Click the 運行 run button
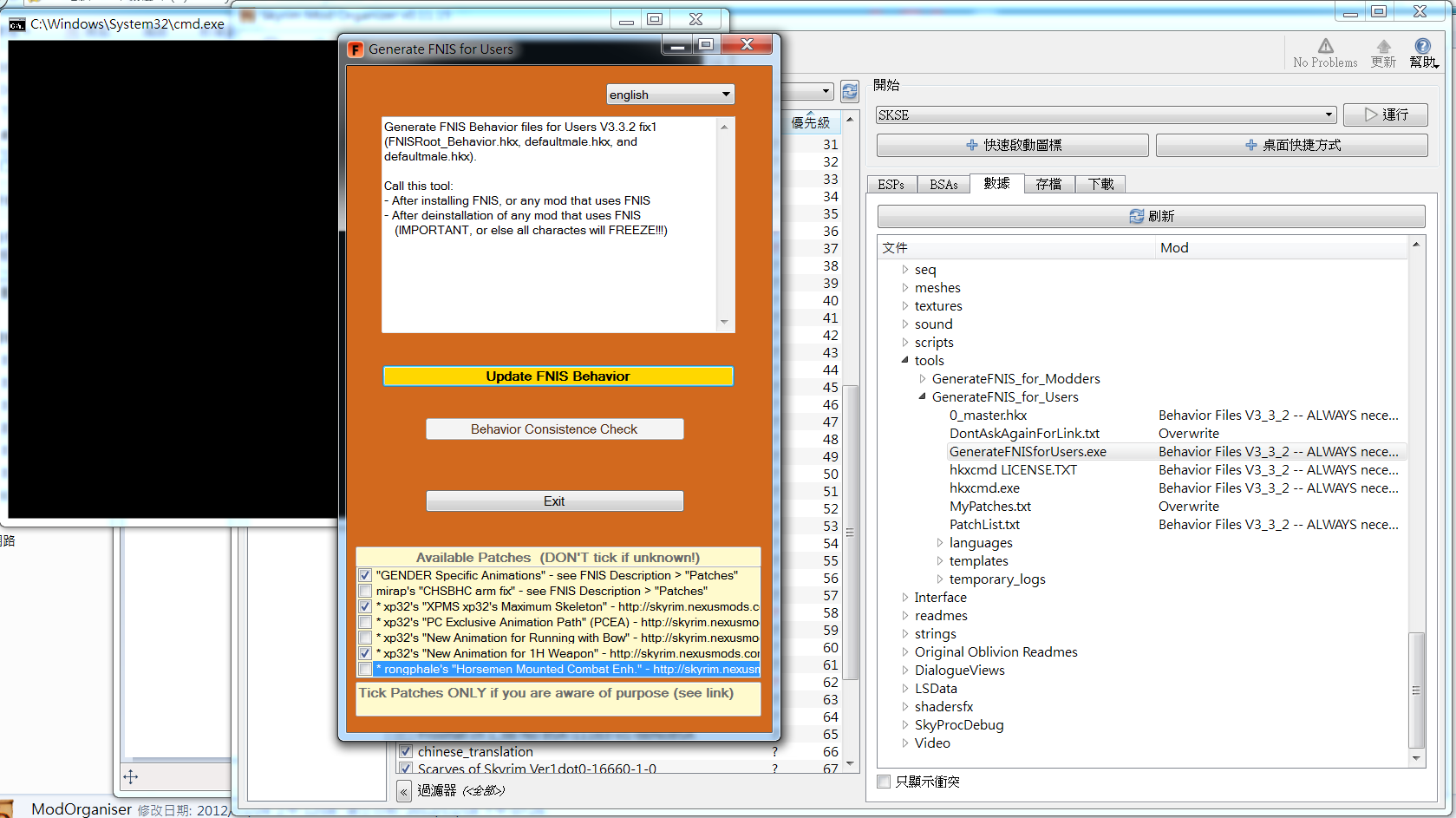The height and width of the screenshot is (818, 1456). pyautogui.click(x=1385, y=115)
